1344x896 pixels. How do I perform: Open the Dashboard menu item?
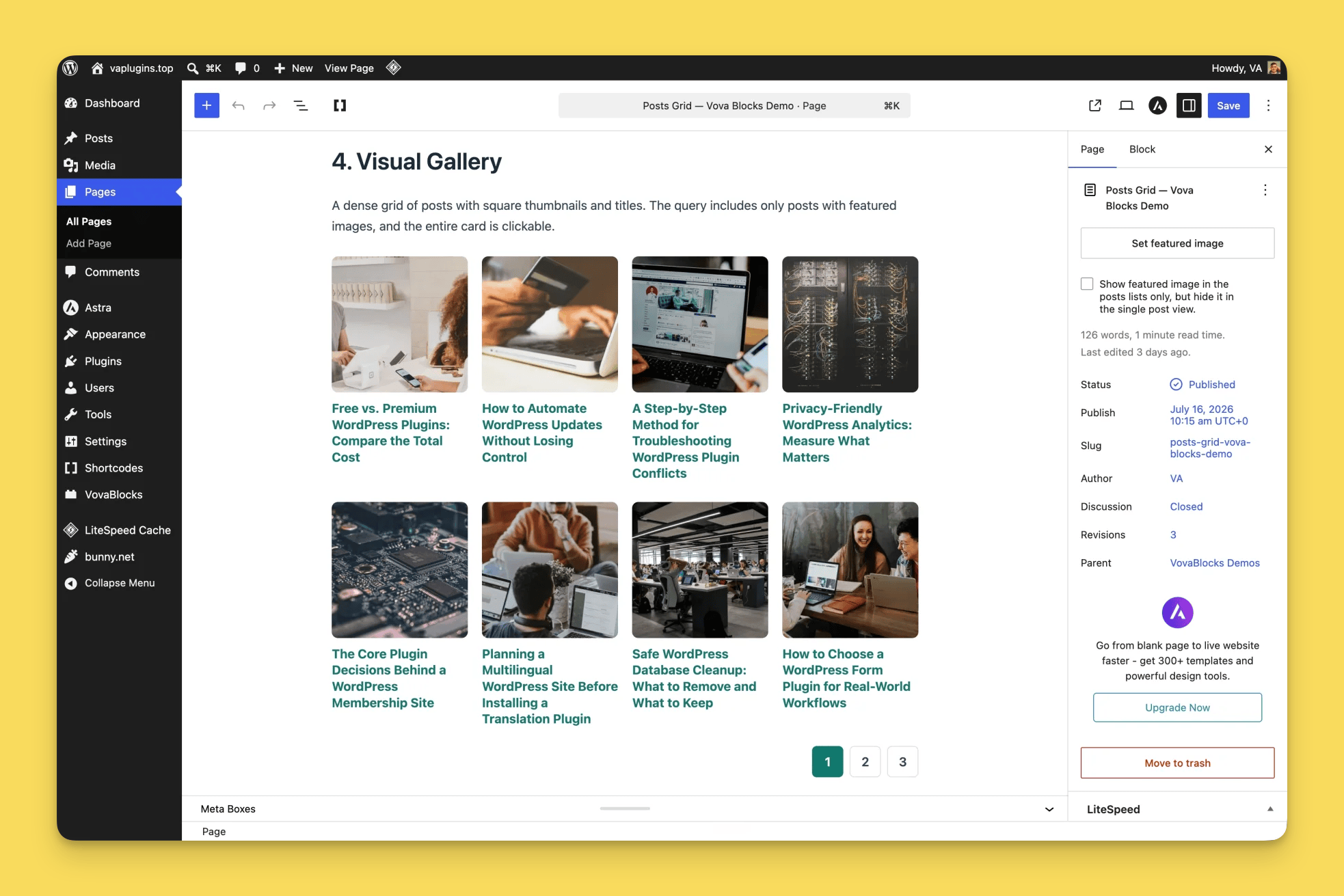pos(112,103)
